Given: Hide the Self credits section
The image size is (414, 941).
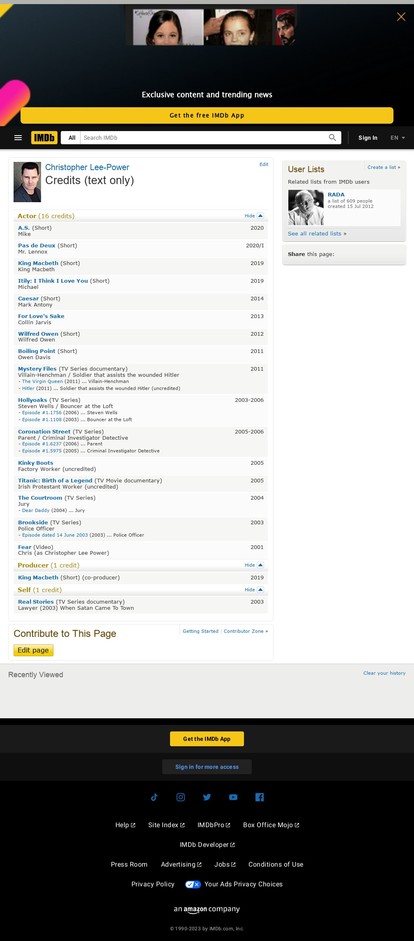Looking at the screenshot, I should (x=254, y=590).
